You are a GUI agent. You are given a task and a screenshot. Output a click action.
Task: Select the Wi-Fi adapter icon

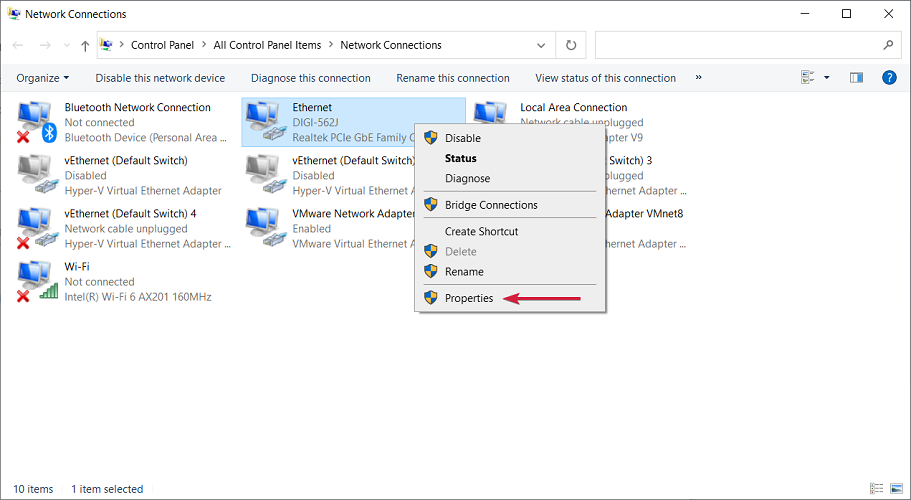tap(36, 281)
